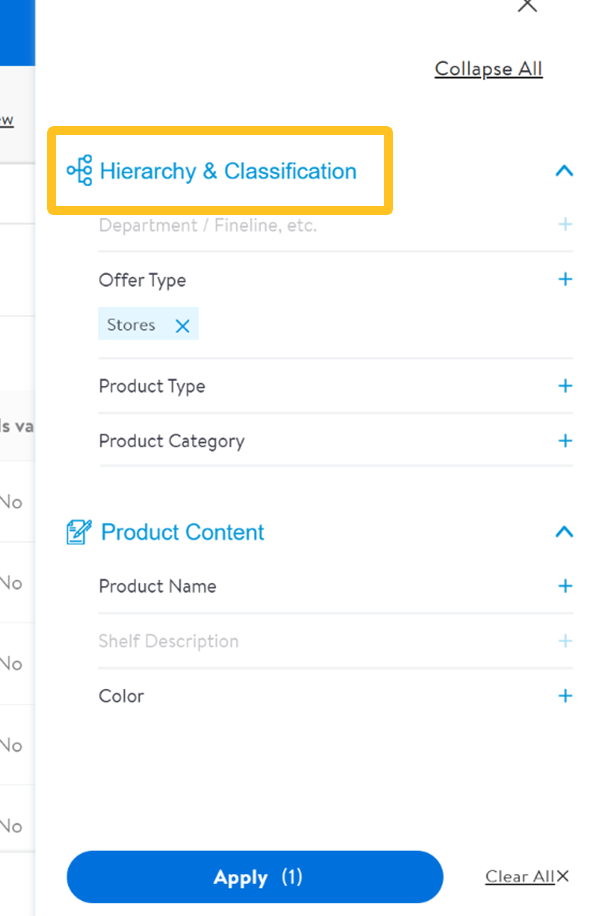The image size is (603, 916).
Task: Click the Product Content edit icon
Action: (x=79, y=532)
